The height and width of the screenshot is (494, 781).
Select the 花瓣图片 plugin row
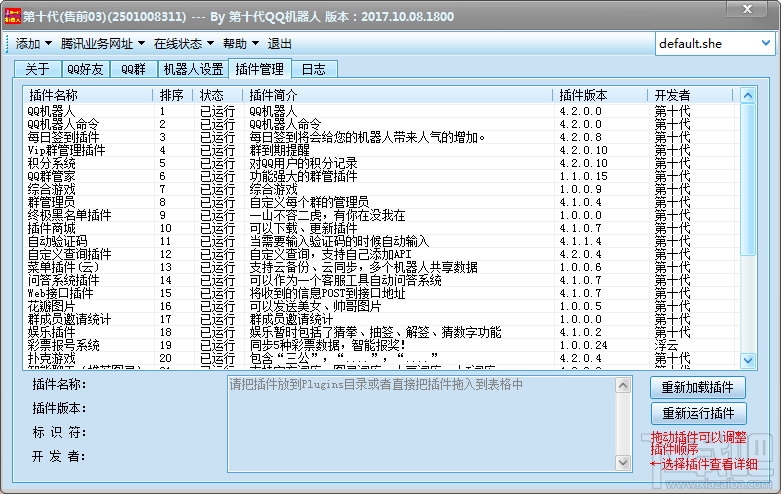[381, 306]
